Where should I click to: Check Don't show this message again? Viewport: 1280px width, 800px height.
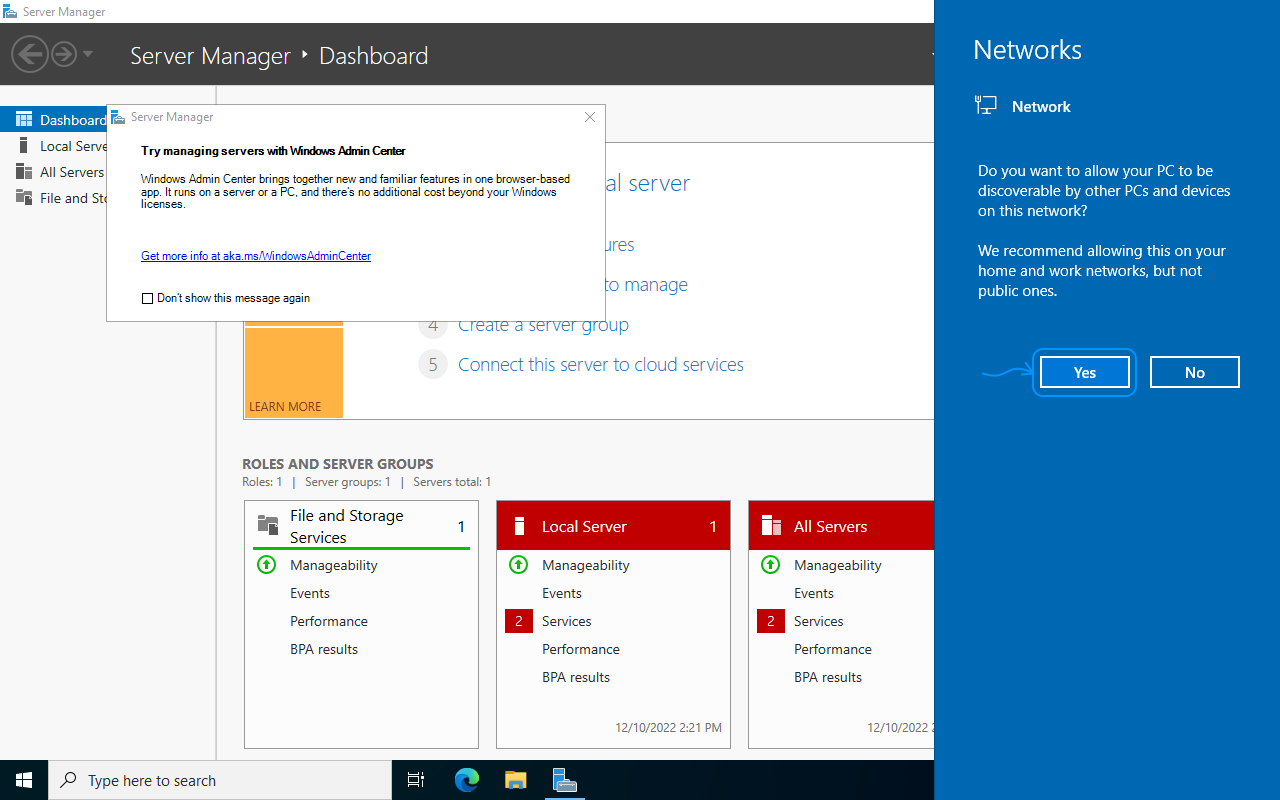[x=148, y=298]
